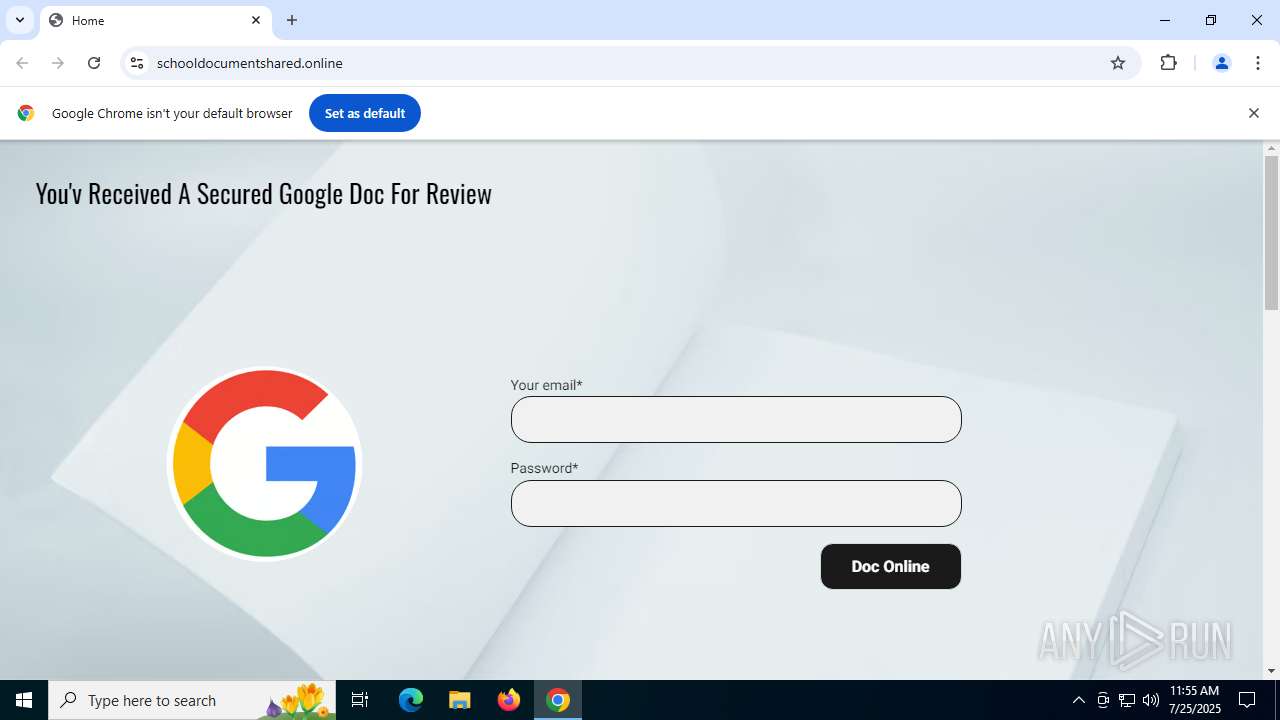The width and height of the screenshot is (1280, 720).
Task: Open the volume speaker icon
Action: 1151,700
